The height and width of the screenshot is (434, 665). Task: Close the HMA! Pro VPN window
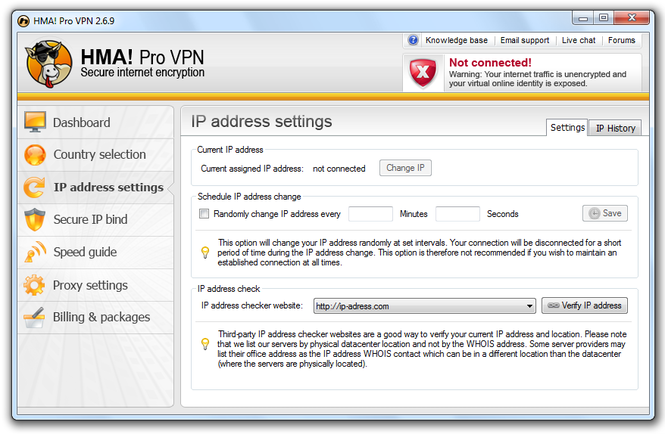point(631,18)
